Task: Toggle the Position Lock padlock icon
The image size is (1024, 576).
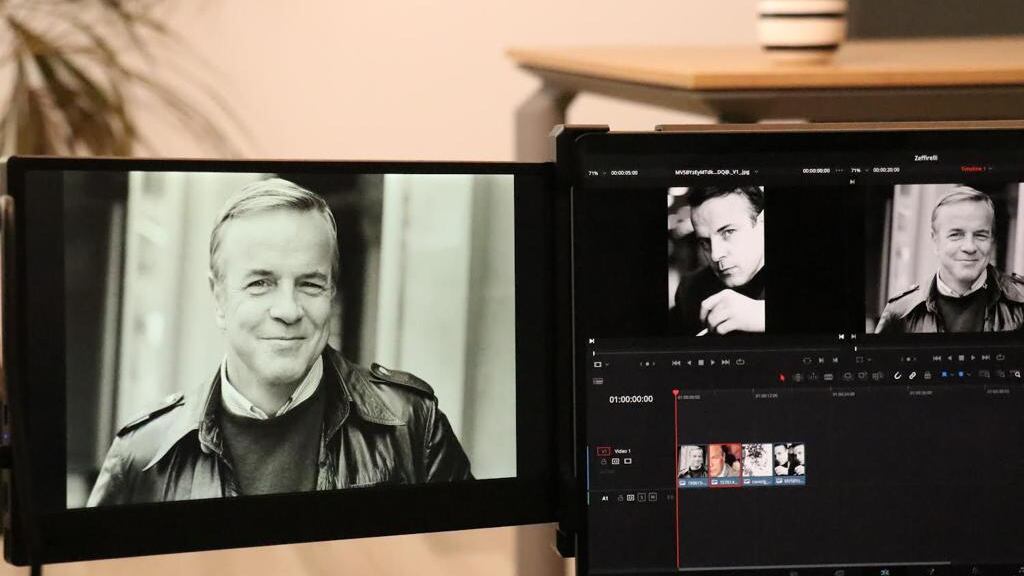Action: [x=927, y=375]
